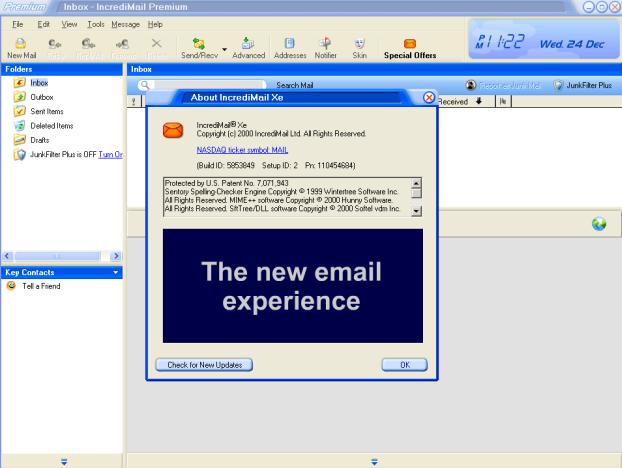Viewport: 622px width, 468px height.
Task: Click the orange envelope icon in About dialog
Action: click(x=173, y=130)
